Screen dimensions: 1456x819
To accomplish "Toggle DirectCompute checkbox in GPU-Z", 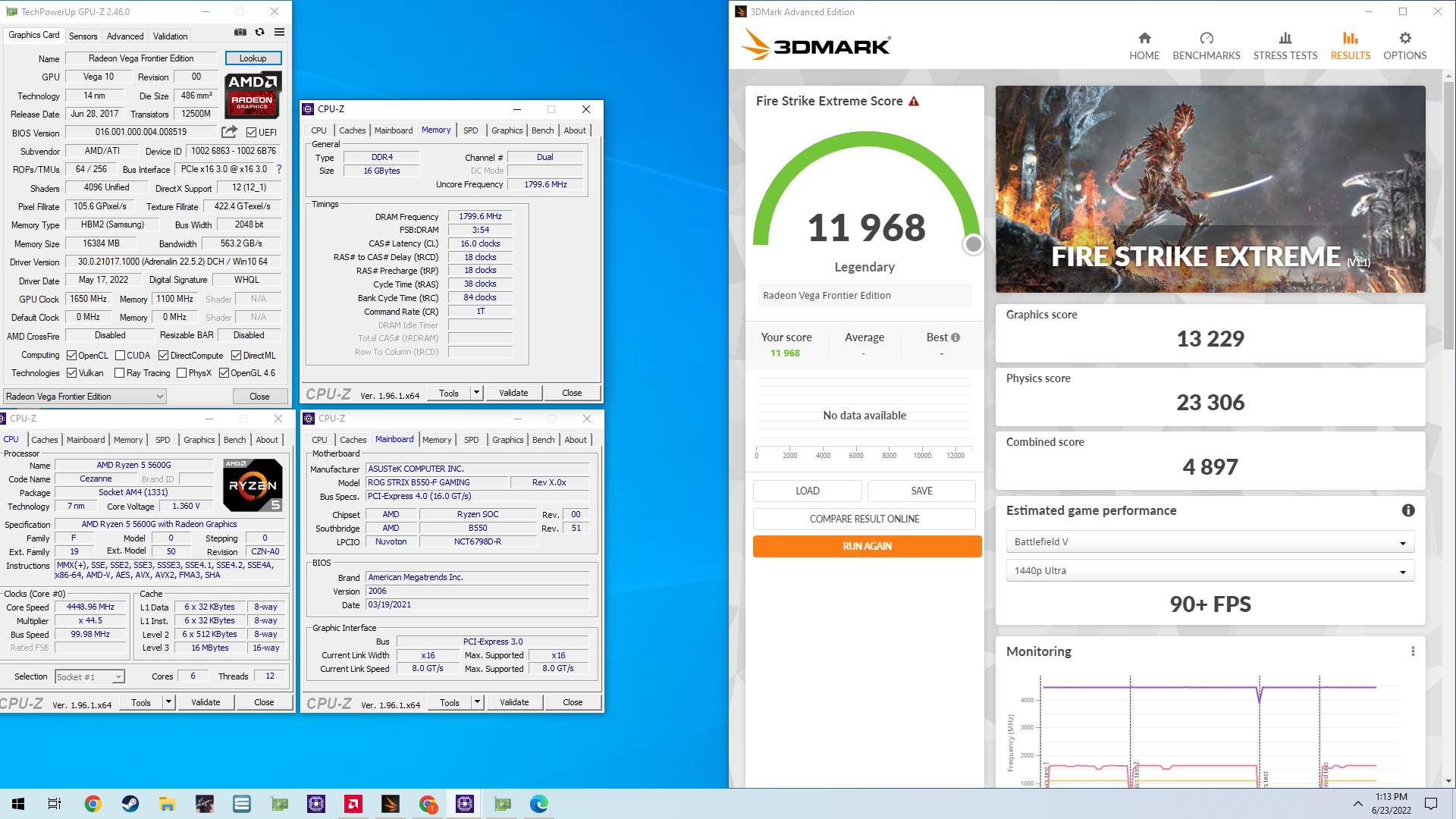I will pyautogui.click(x=163, y=356).
